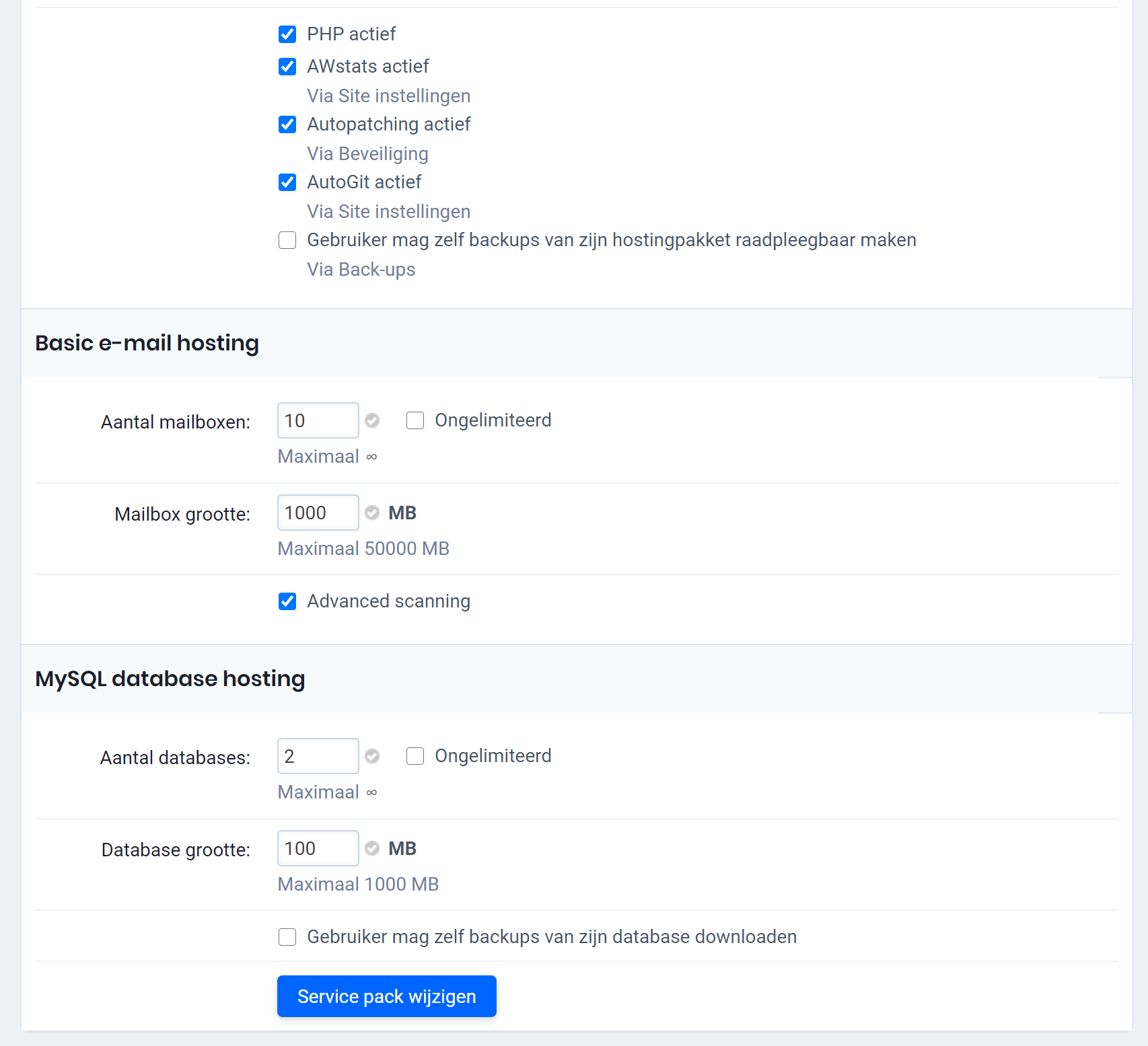Click the validation icon beside Database grootte field
The width and height of the screenshot is (1148, 1046).
[x=372, y=848]
